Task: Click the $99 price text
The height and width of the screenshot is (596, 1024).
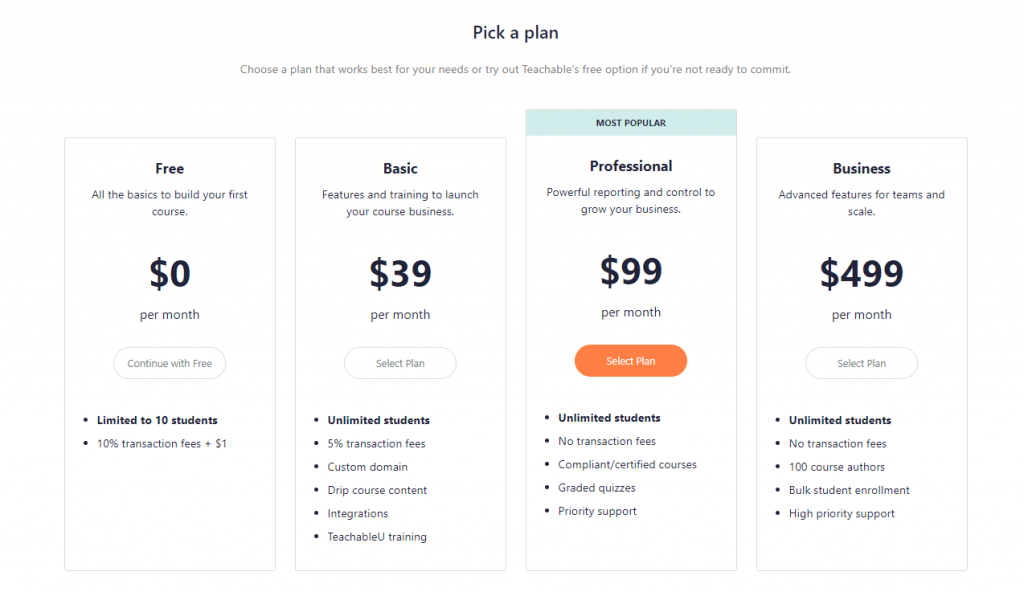Action: click(x=631, y=270)
